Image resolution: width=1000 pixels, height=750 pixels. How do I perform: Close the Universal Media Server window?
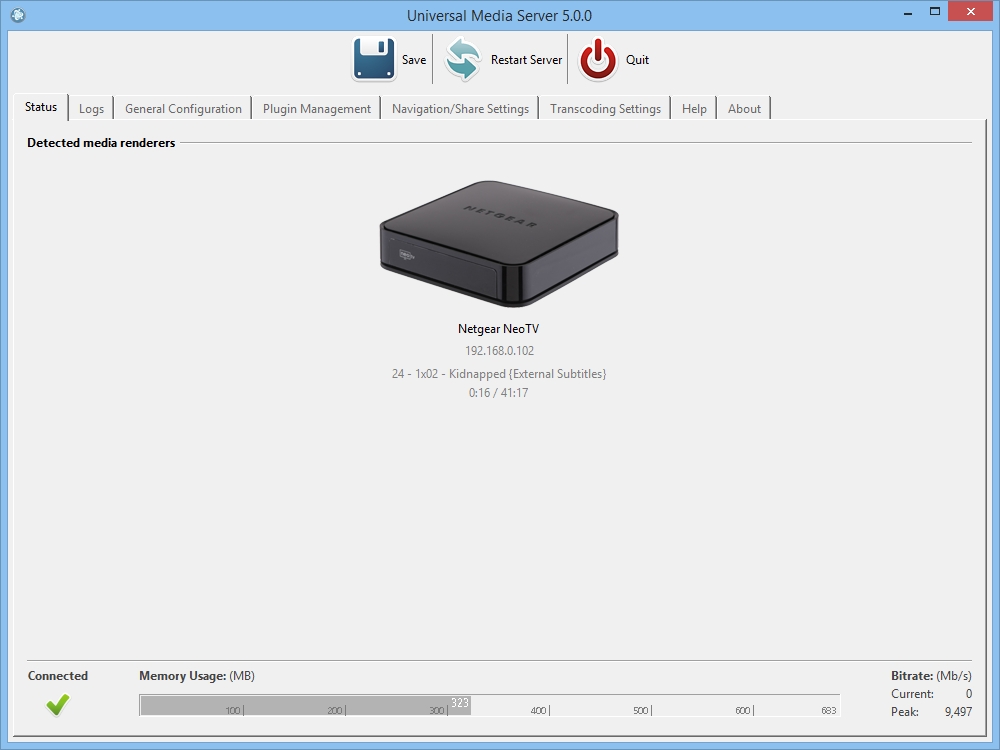pos(971,11)
